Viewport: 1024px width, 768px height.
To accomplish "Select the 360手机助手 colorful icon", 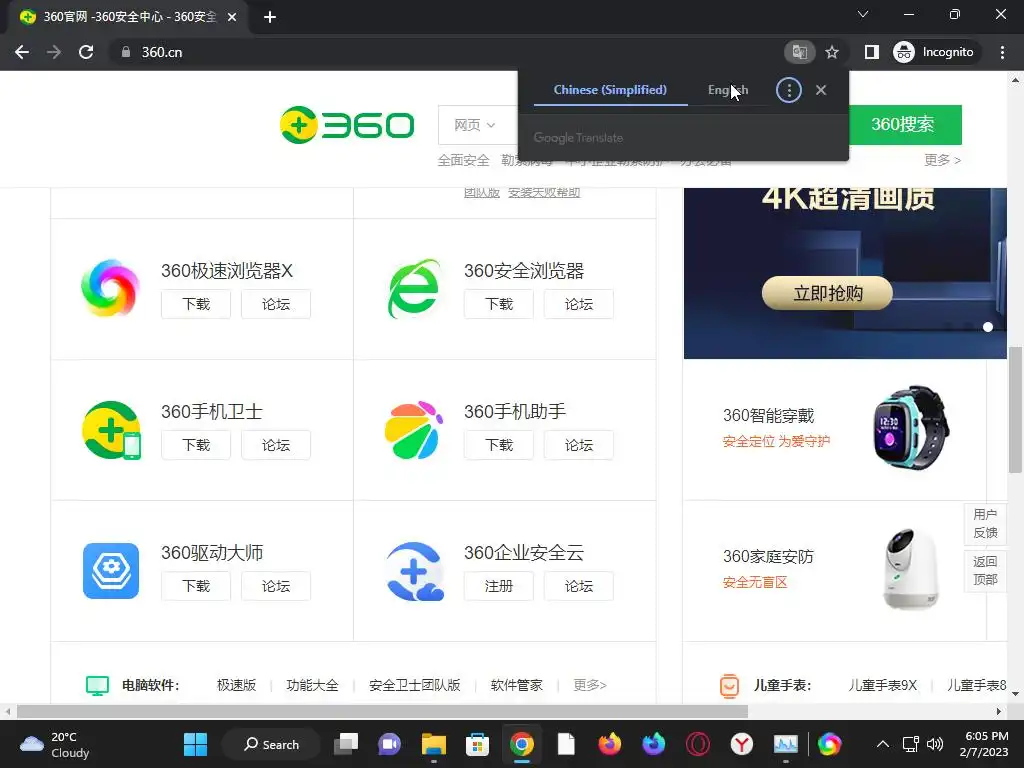I will tap(413, 430).
